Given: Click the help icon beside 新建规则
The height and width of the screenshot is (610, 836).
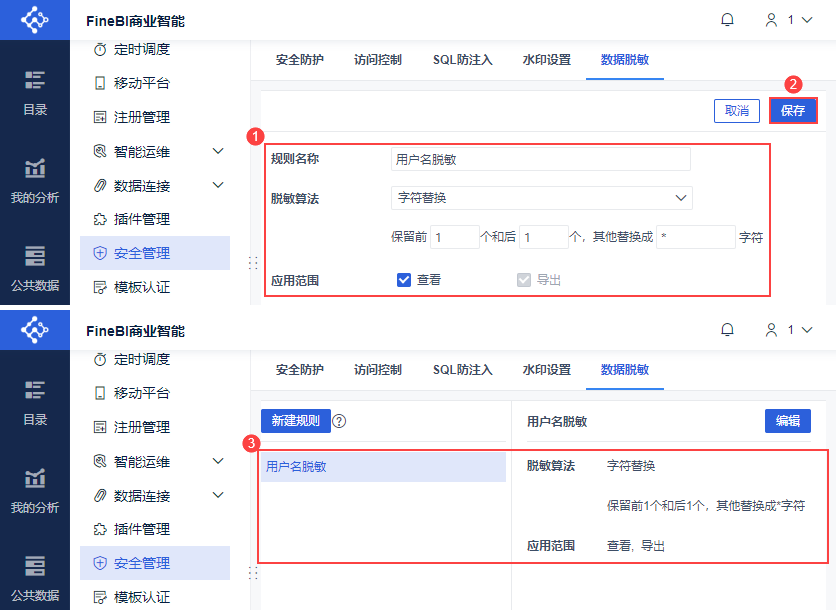Looking at the screenshot, I should pyautogui.click(x=339, y=421).
